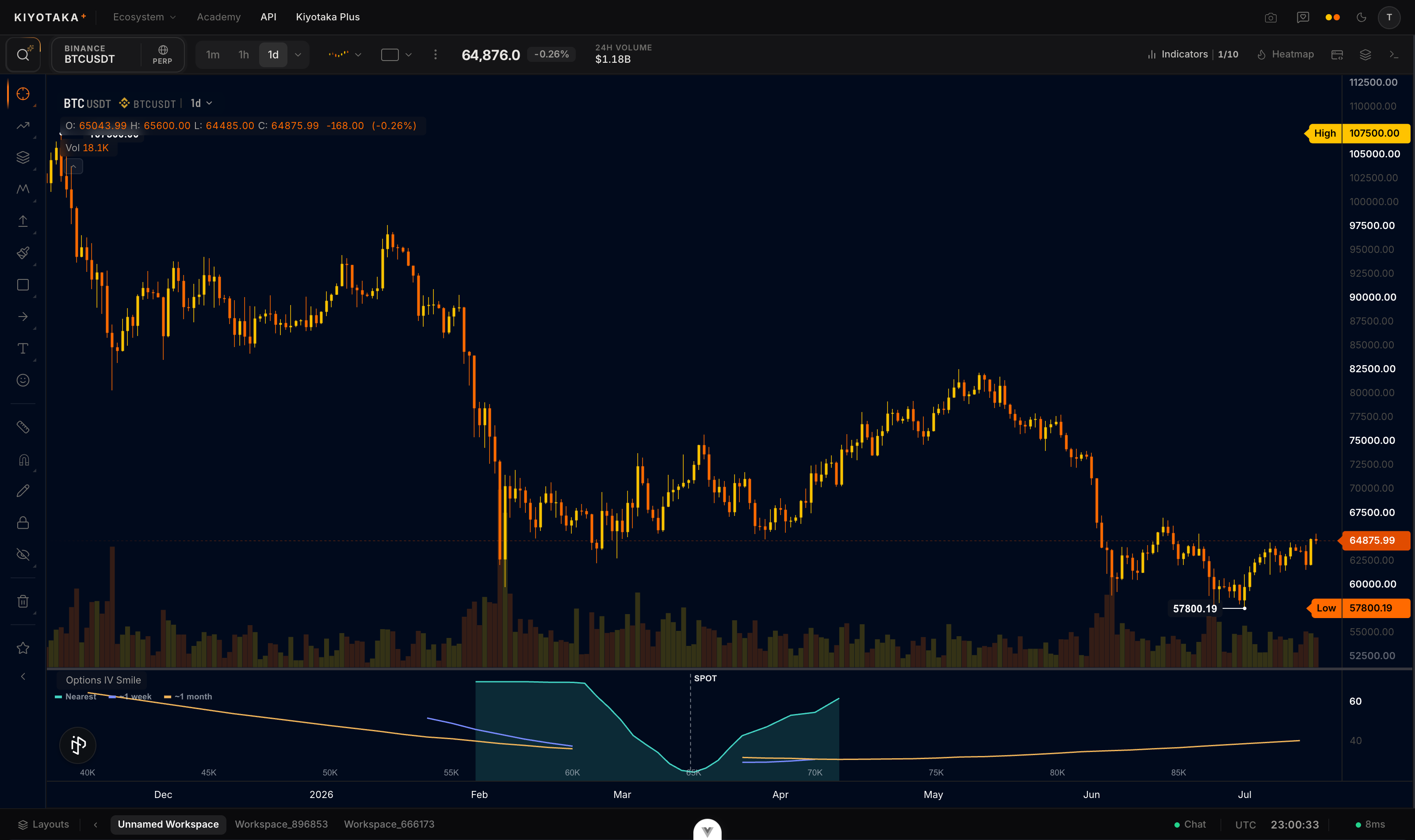Open the emoji sticker tool

23,380
